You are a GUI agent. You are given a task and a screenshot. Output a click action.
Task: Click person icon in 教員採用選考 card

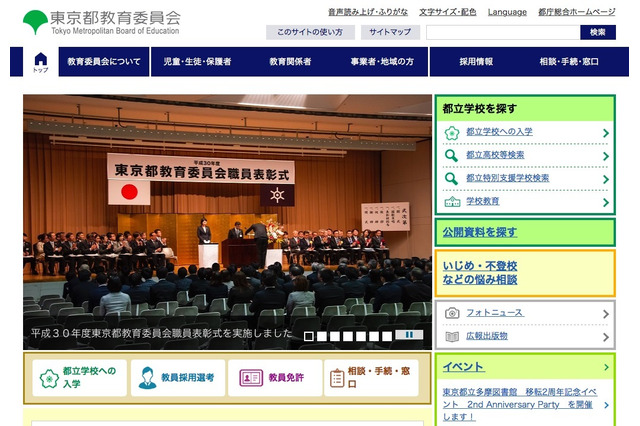(147, 377)
